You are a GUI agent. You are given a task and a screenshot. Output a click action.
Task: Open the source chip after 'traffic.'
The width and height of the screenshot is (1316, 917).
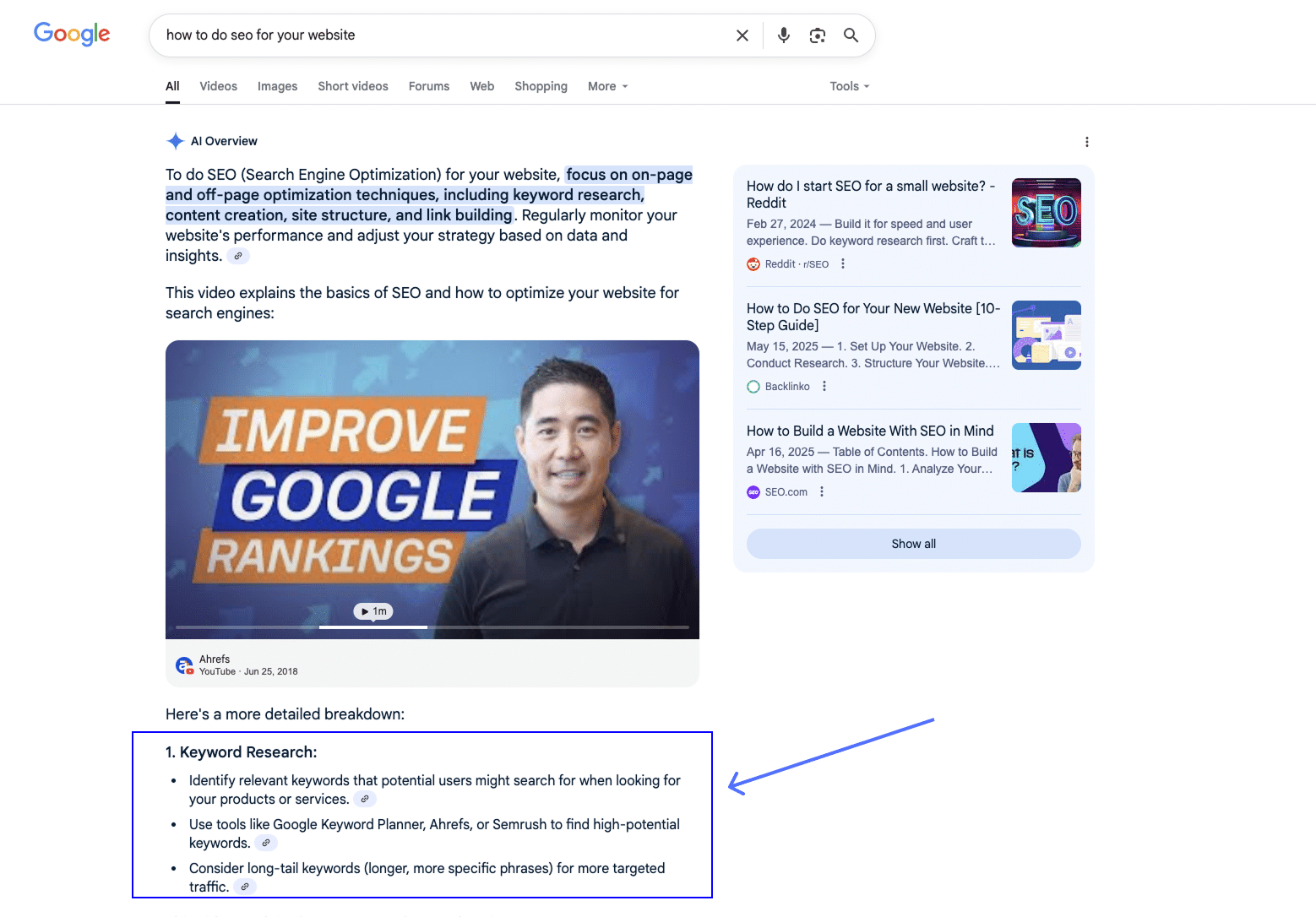(245, 887)
